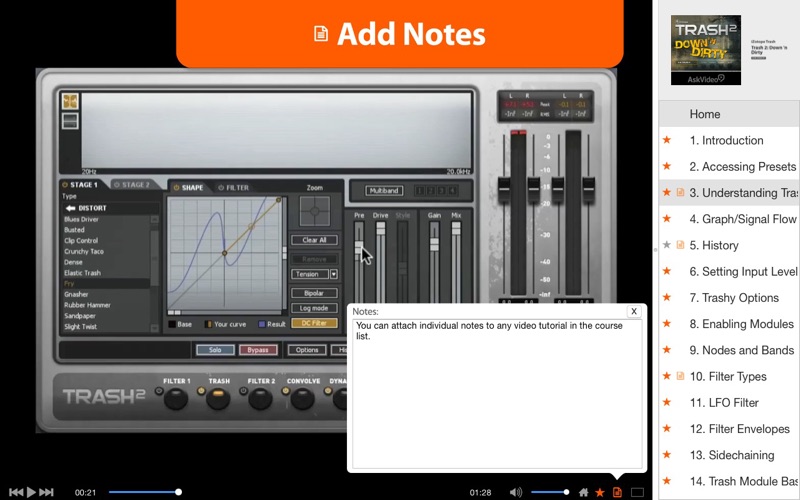Toggle the STAGE 1 power button

point(65,185)
